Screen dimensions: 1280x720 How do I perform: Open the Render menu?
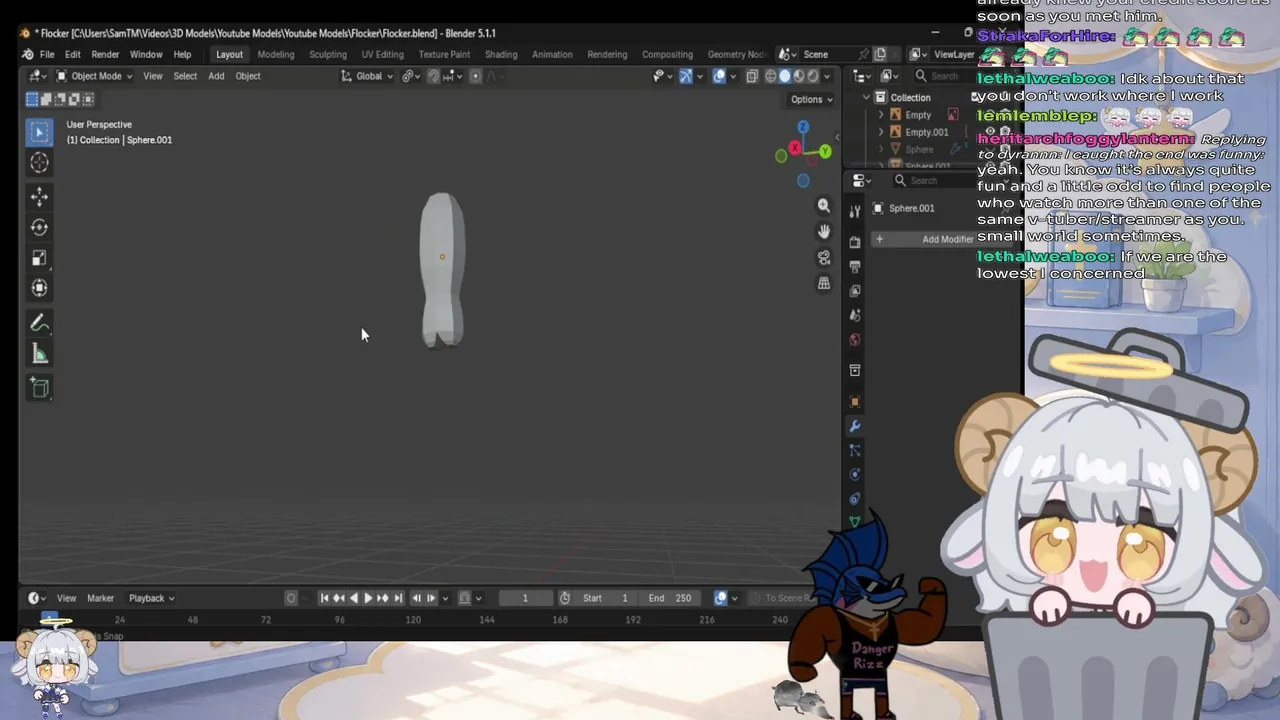(x=105, y=54)
